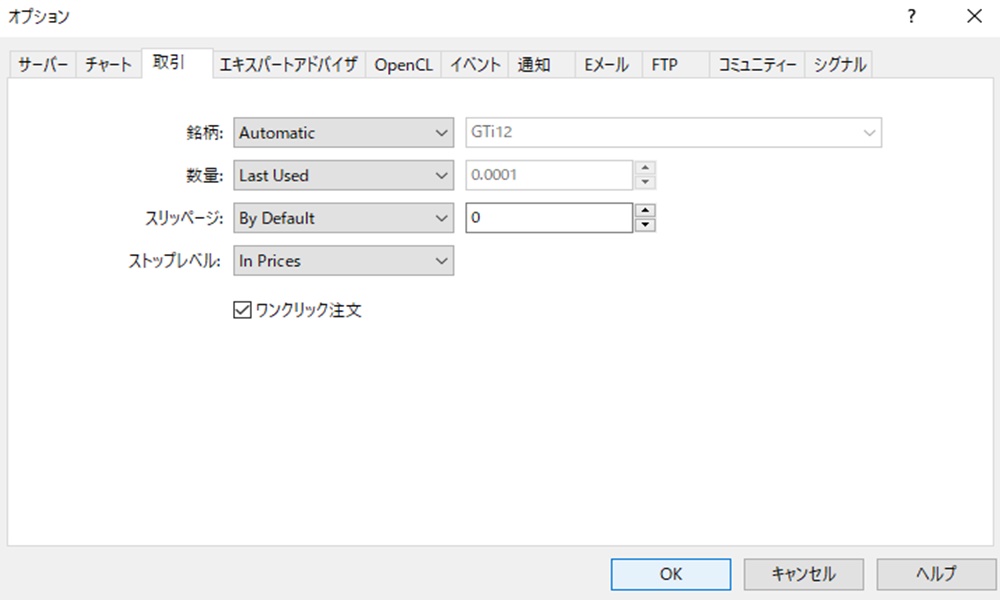Switch to the コミュニティー tab
The height and width of the screenshot is (600, 1000).
(757, 63)
